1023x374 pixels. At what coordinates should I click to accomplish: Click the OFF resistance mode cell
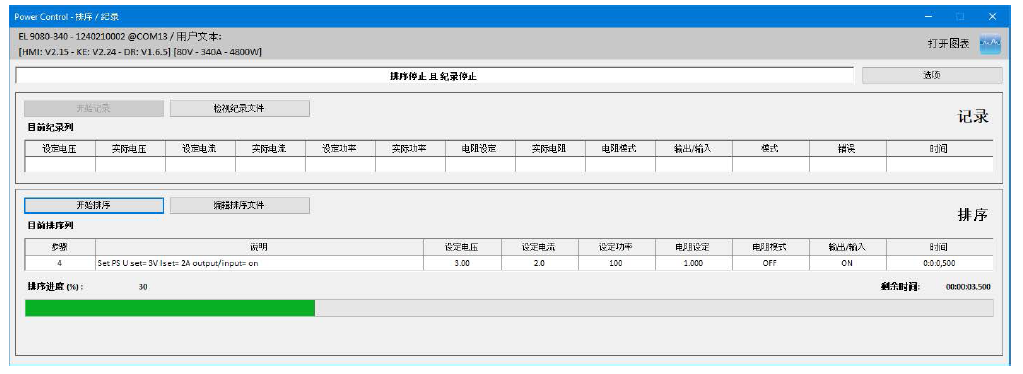point(771,263)
